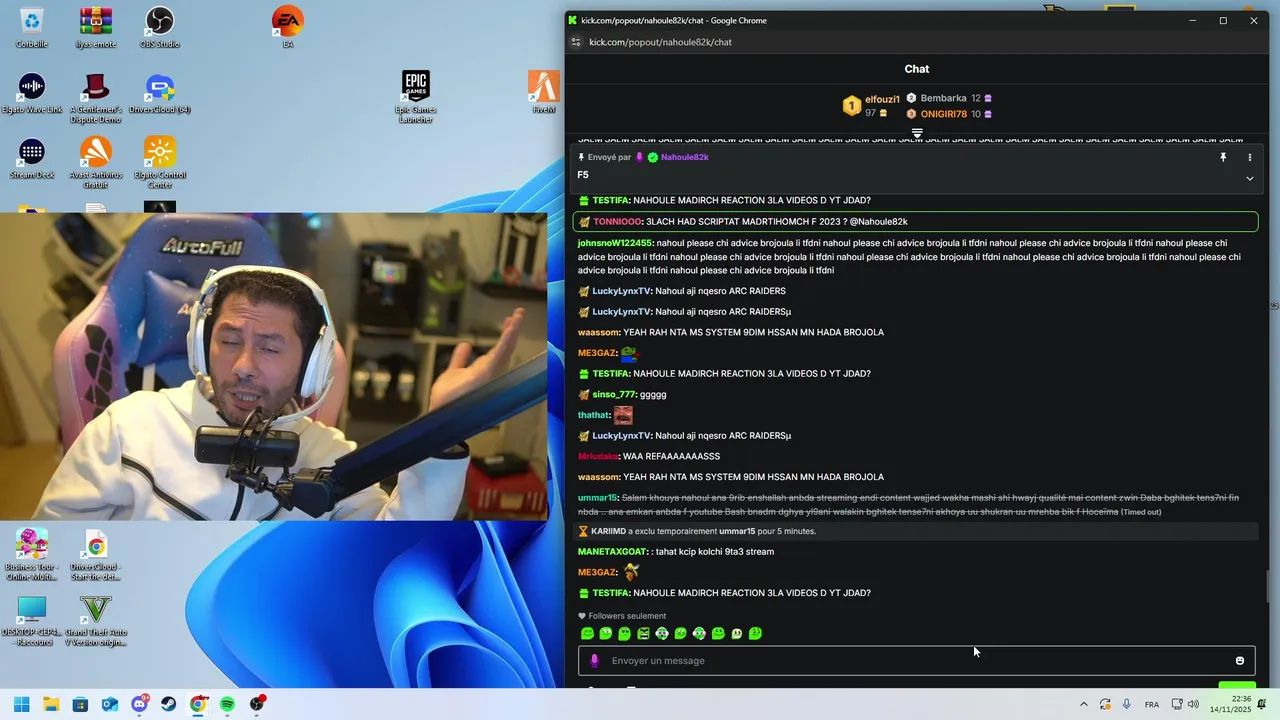1280x720 pixels.
Task: Open Corbeille recycle bin desktop icon
Action: pyautogui.click(x=31, y=27)
